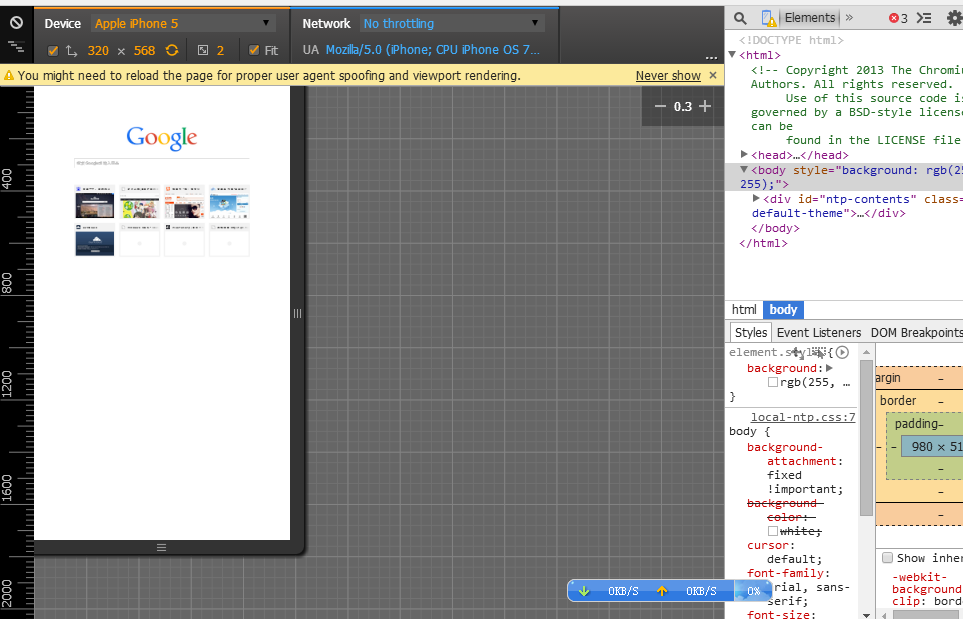Open the Network throttling dropdown
Image resolution: width=963 pixels, height=619 pixels.
point(452,23)
